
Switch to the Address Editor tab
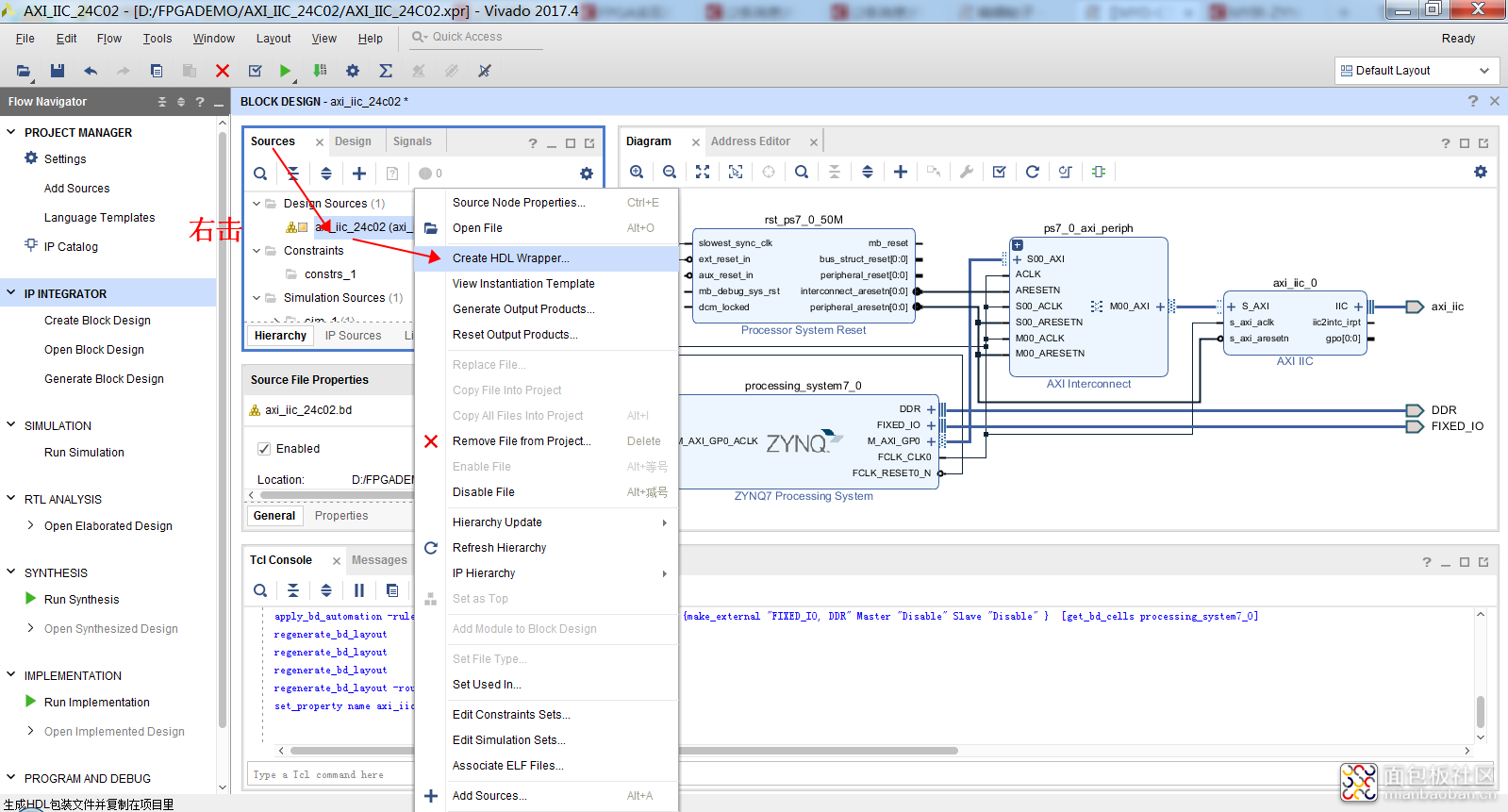pyautogui.click(x=751, y=141)
